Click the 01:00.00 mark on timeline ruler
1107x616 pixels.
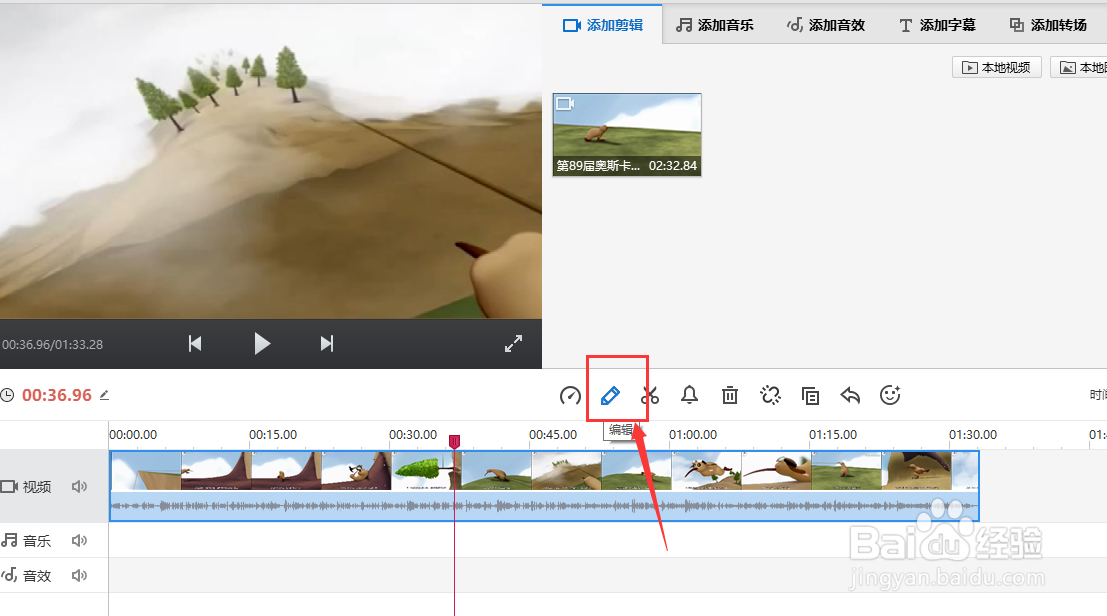click(693, 435)
